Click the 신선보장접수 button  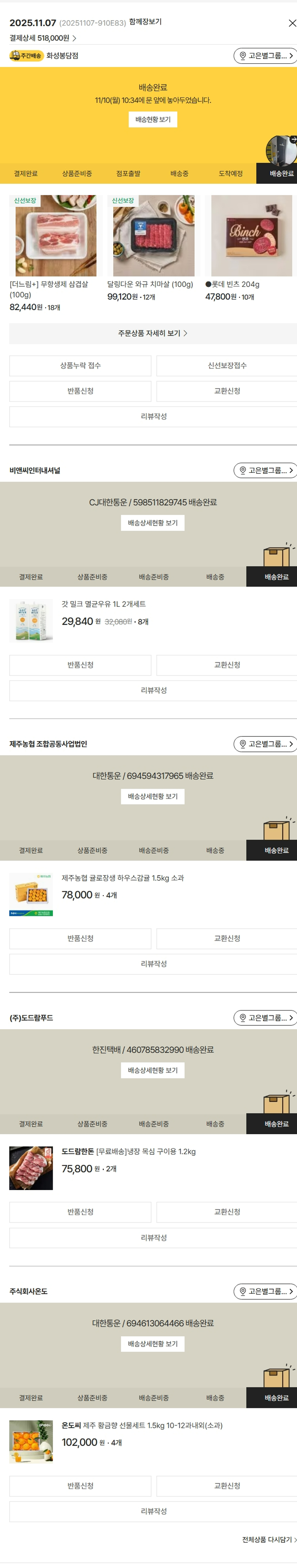227,366
